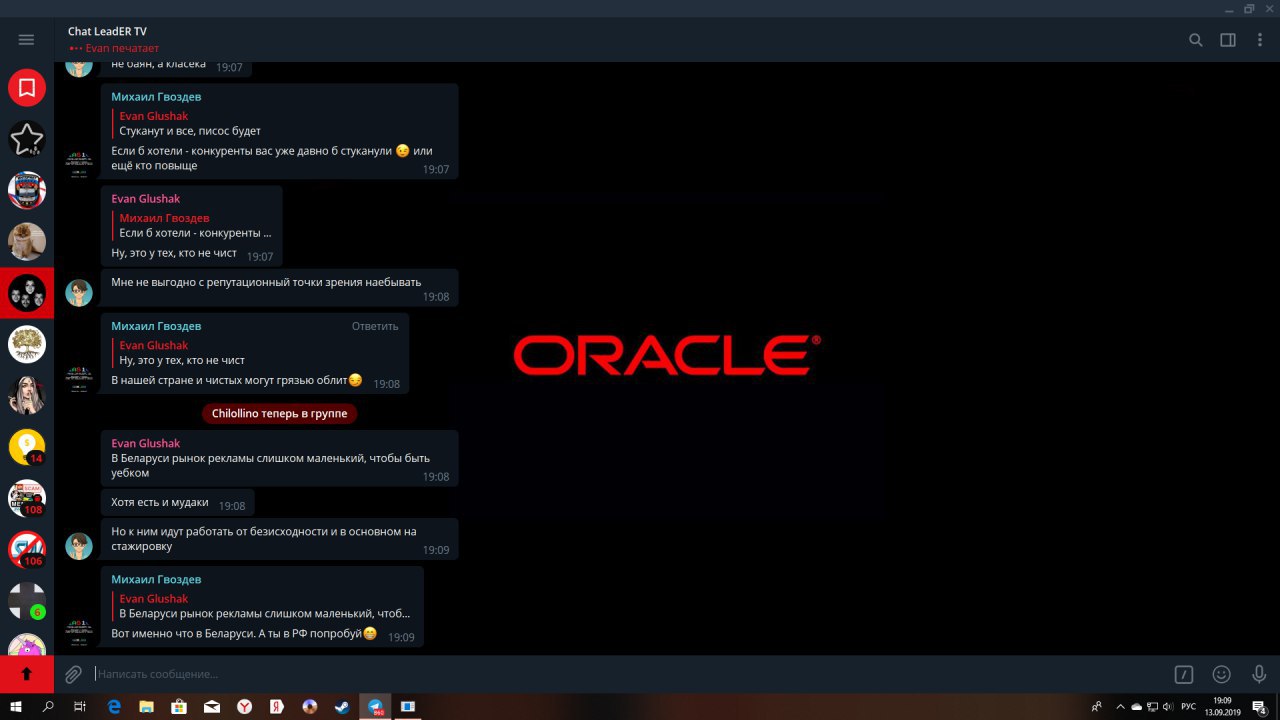Open the cat avatar chat
This screenshot has height=720, width=1280.
pyautogui.click(x=27, y=241)
